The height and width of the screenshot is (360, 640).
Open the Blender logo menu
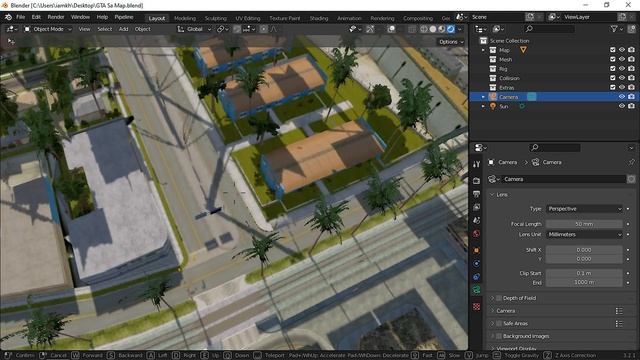[8, 17]
